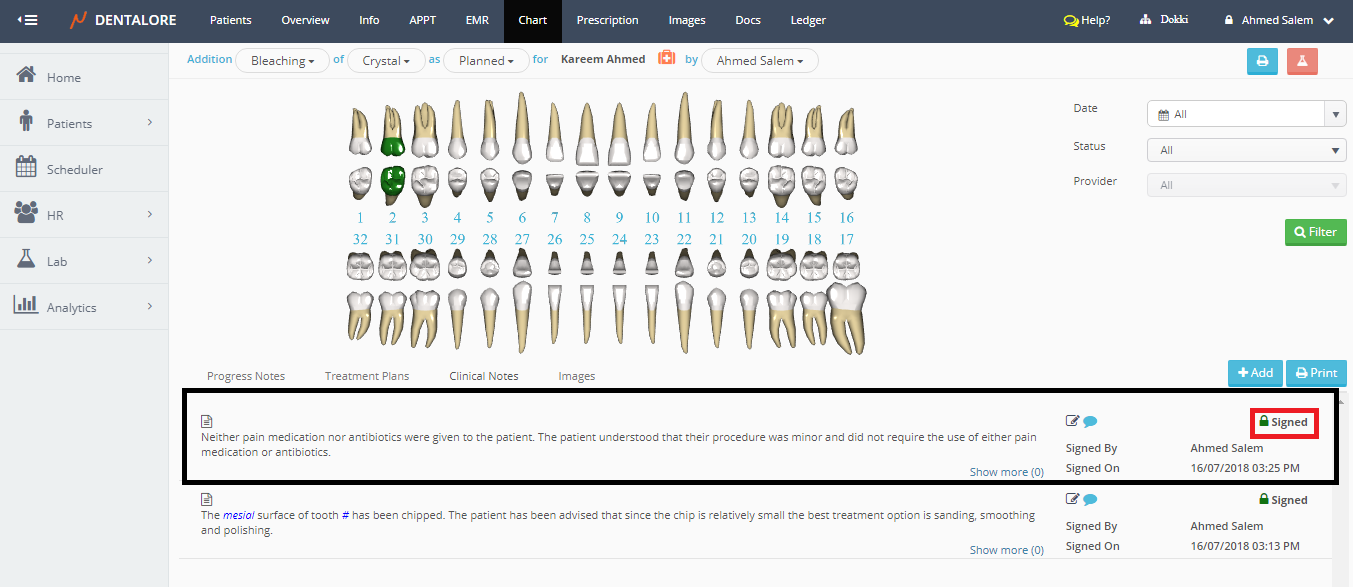
Task: Open the Prescription menu tab
Action: coord(607,20)
